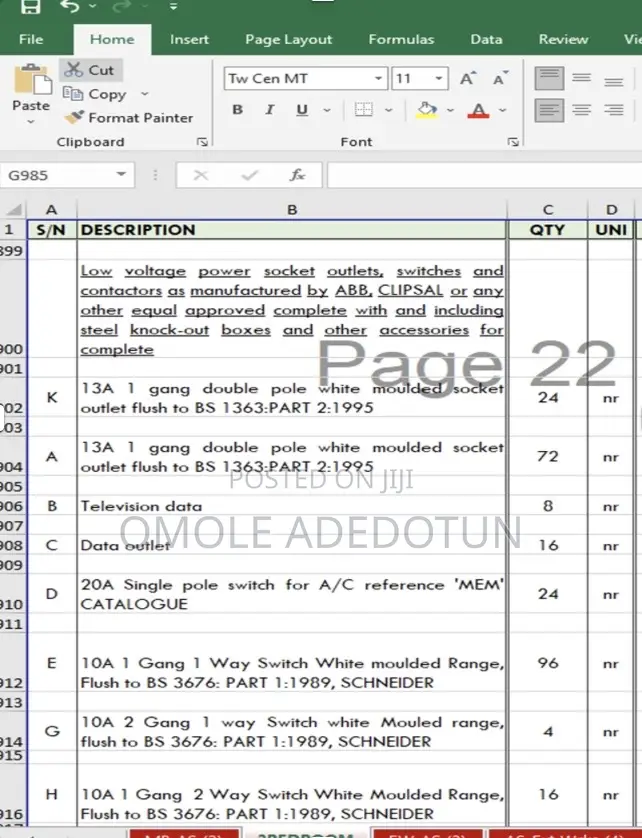Click the quantity cell showing 96
This screenshot has width=642, height=838.
click(548, 663)
